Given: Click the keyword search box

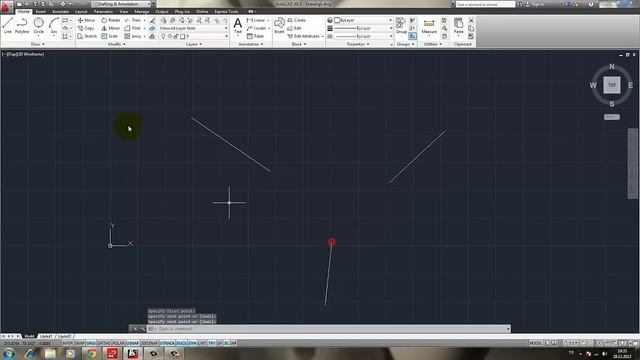Looking at the screenshot, I should (485, 4).
